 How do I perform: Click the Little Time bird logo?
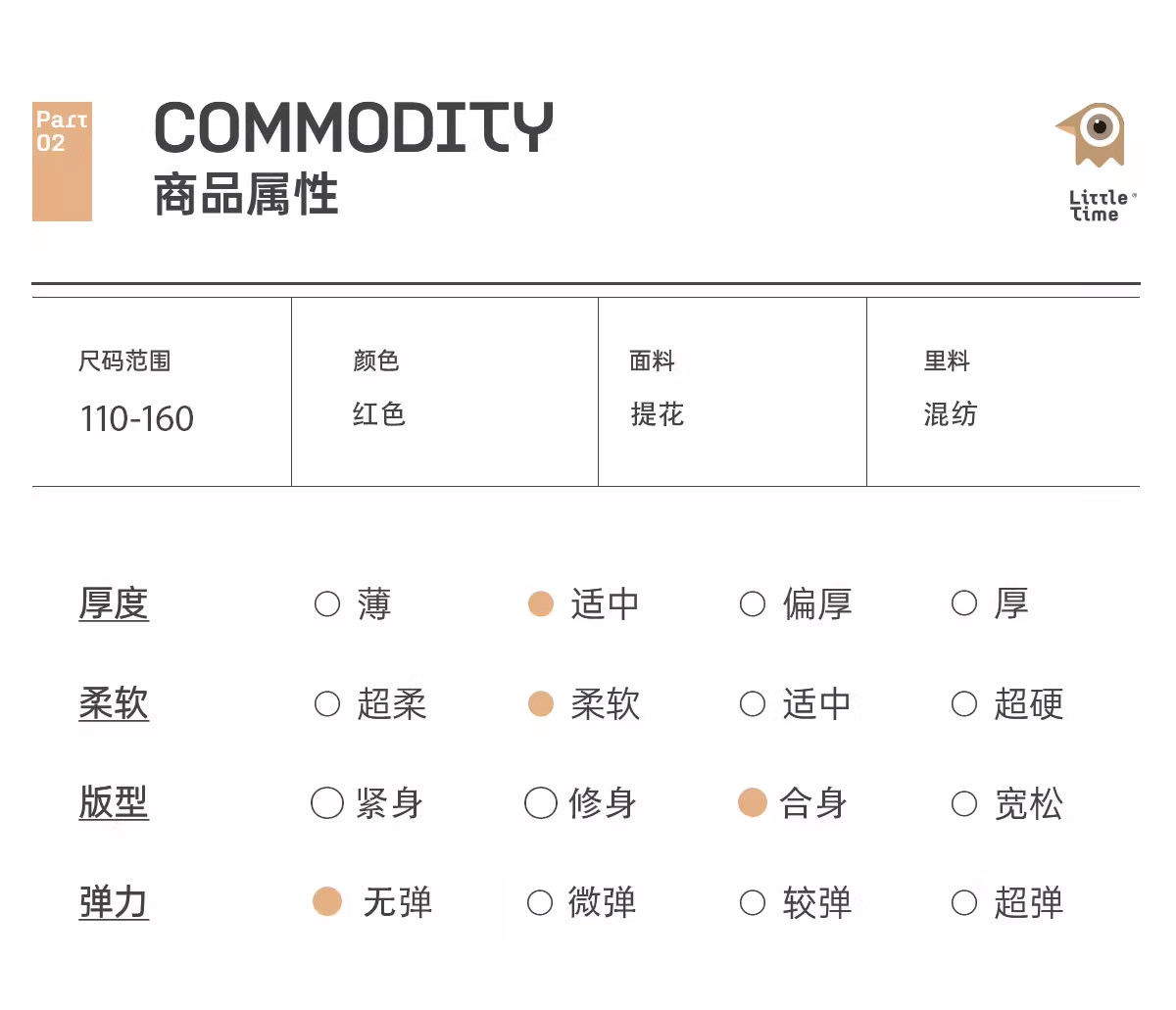click(1096, 135)
